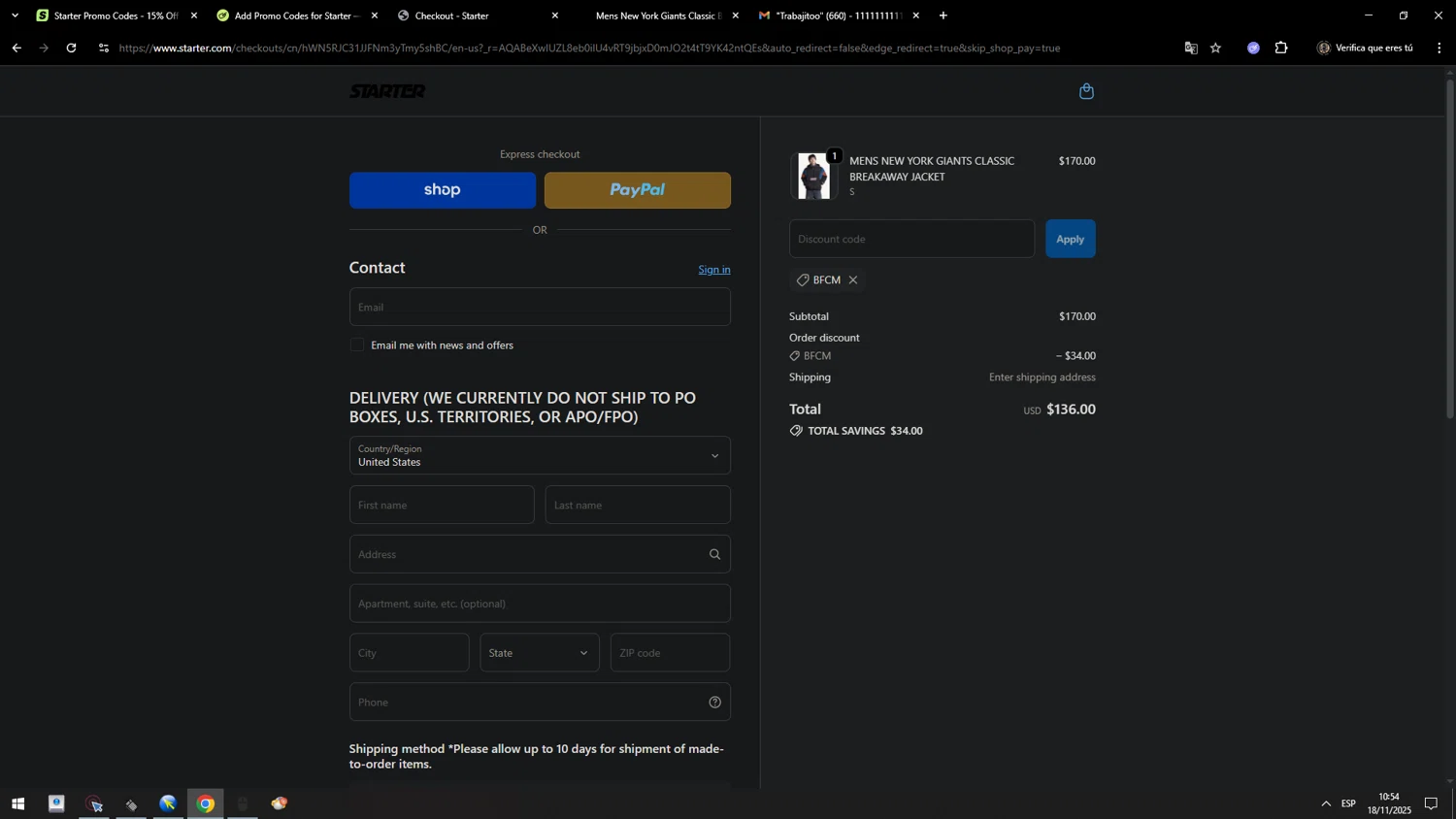Click the Last name field

(x=638, y=505)
